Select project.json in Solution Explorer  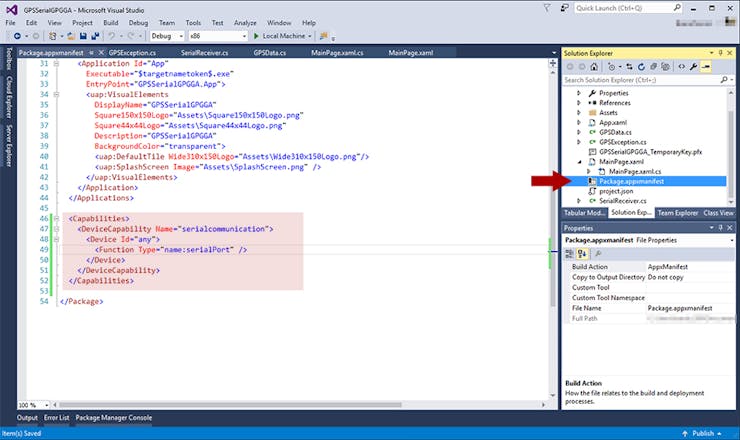[616, 191]
